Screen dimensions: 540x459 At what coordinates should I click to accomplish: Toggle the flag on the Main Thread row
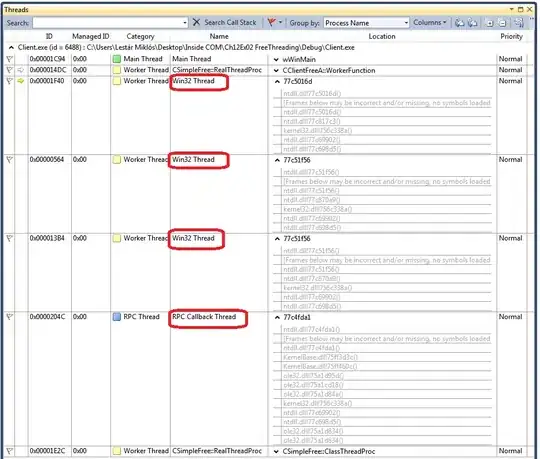point(9,59)
